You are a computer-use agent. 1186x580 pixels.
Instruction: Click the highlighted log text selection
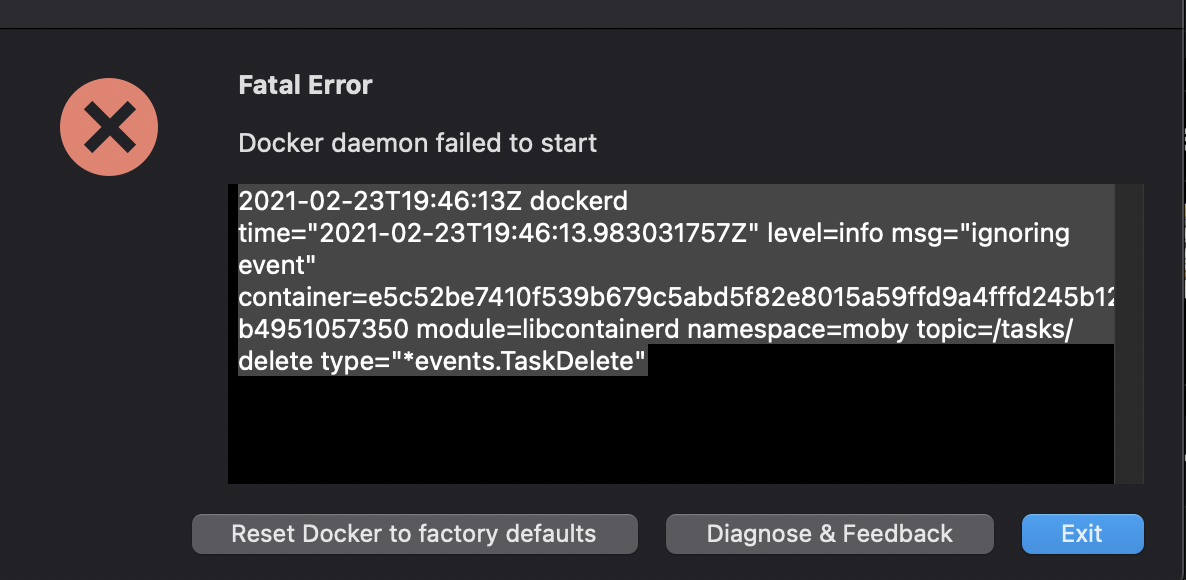coord(600,280)
